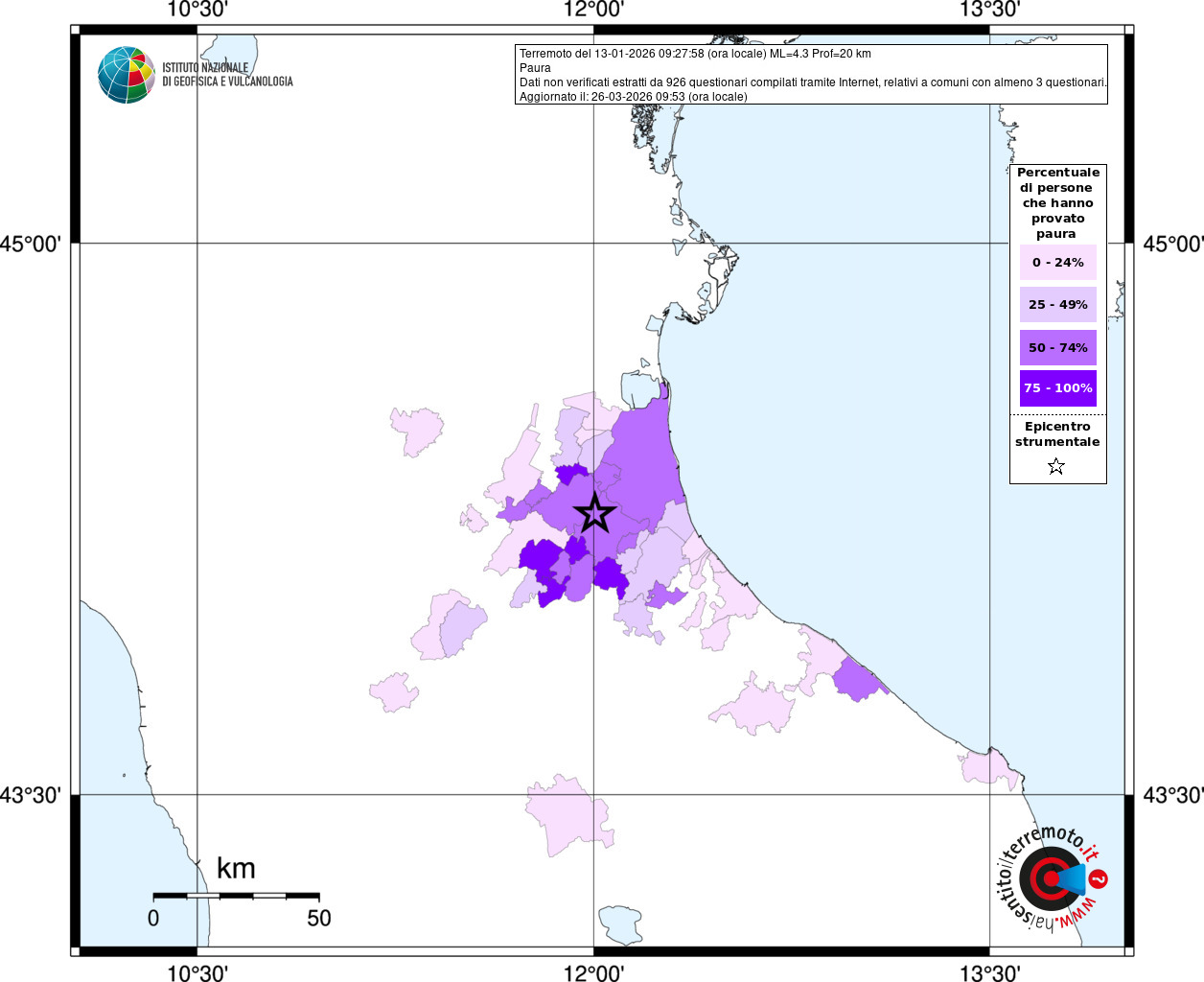Click the 'Aggiornato il: 26-03-2026' line
The width and height of the screenshot is (1204, 982).
point(633,97)
